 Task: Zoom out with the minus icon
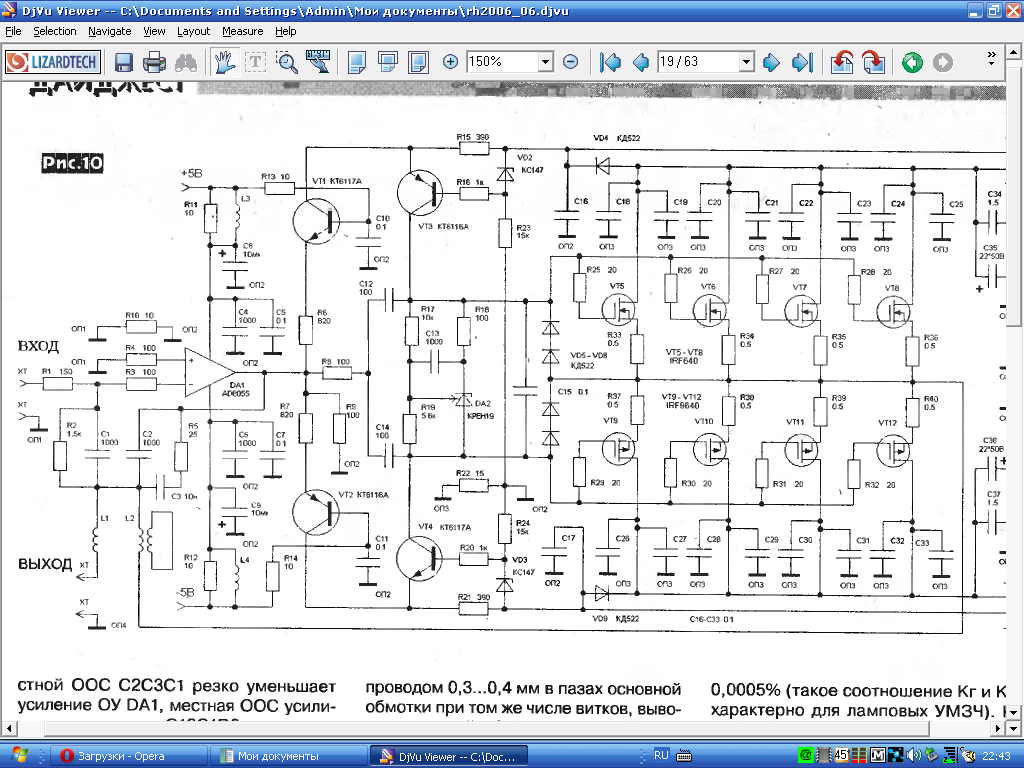pos(570,62)
